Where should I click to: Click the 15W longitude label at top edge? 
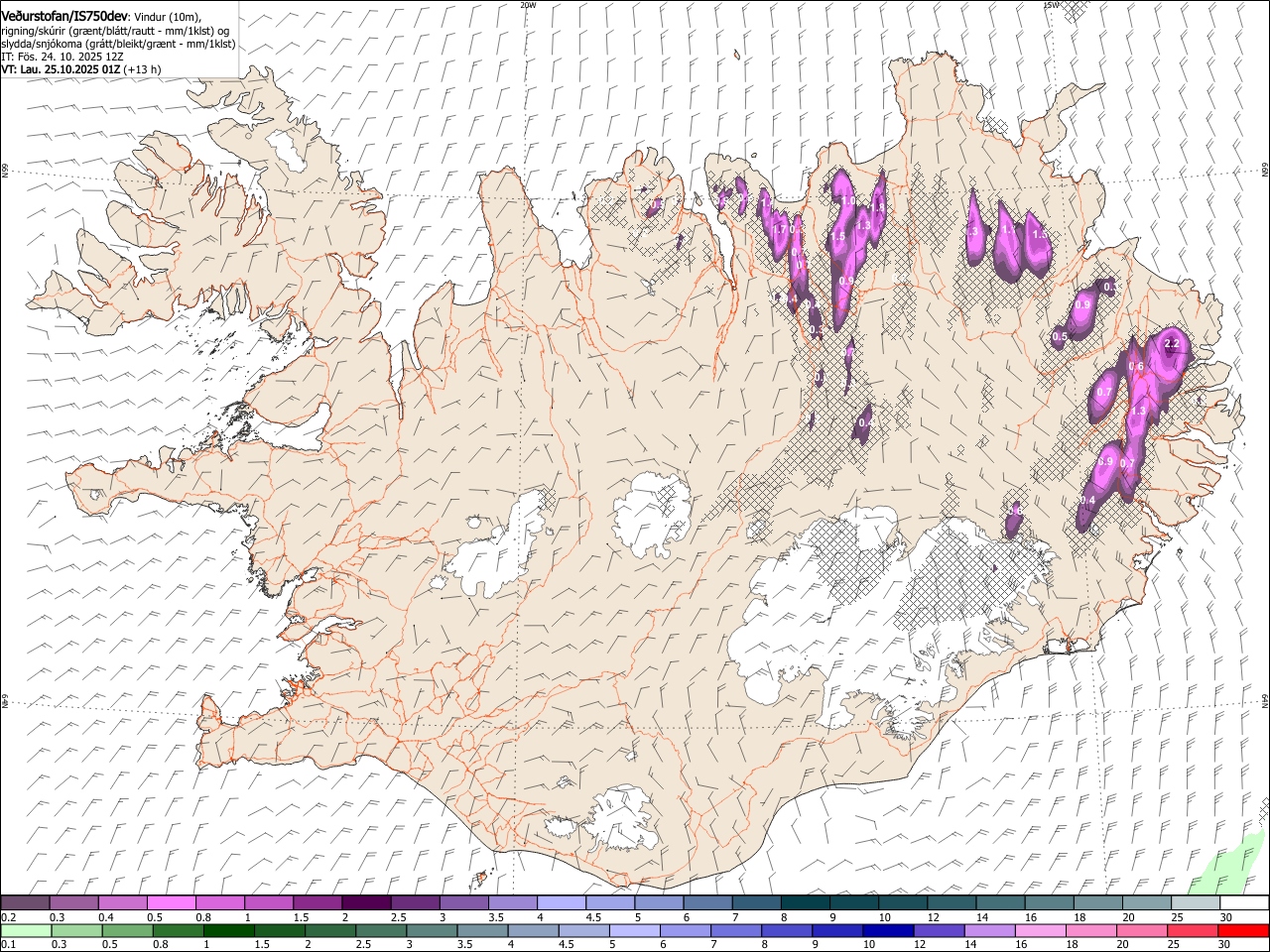[x=1051, y=4]
